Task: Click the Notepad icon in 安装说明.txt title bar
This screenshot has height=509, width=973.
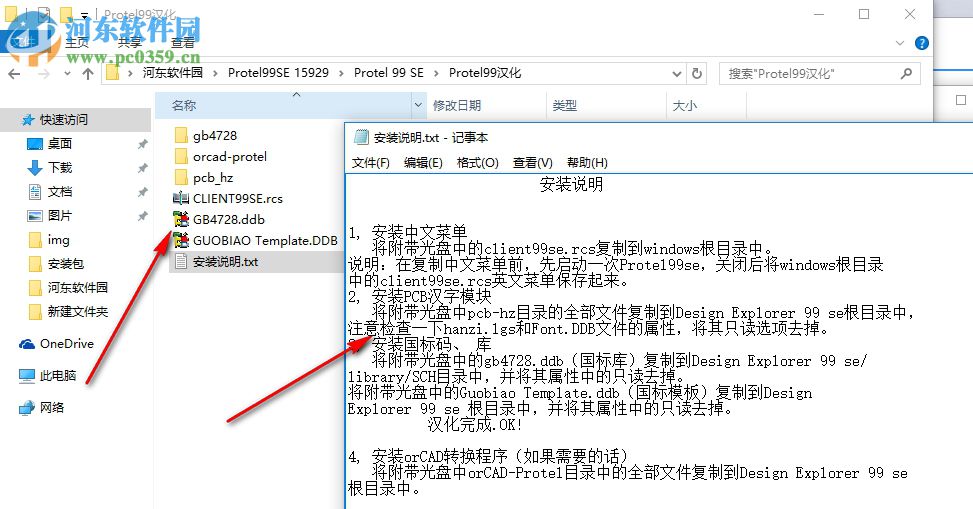Action: [x=361, y=138]
